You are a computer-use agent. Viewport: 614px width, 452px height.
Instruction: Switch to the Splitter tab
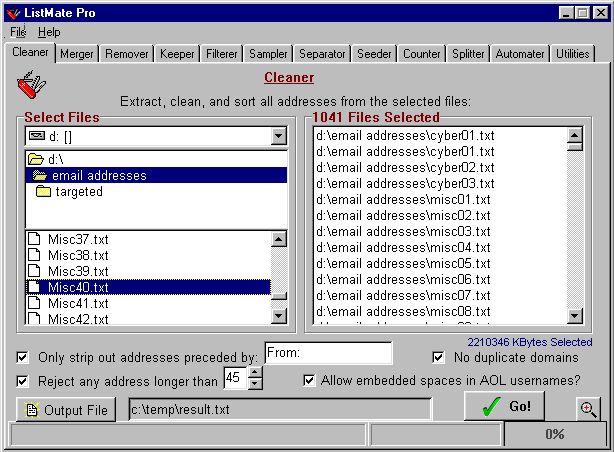(468, 54)
